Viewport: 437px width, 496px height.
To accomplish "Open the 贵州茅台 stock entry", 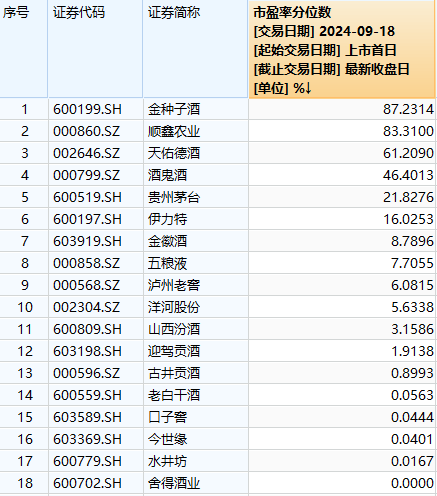I will [174, 197].
